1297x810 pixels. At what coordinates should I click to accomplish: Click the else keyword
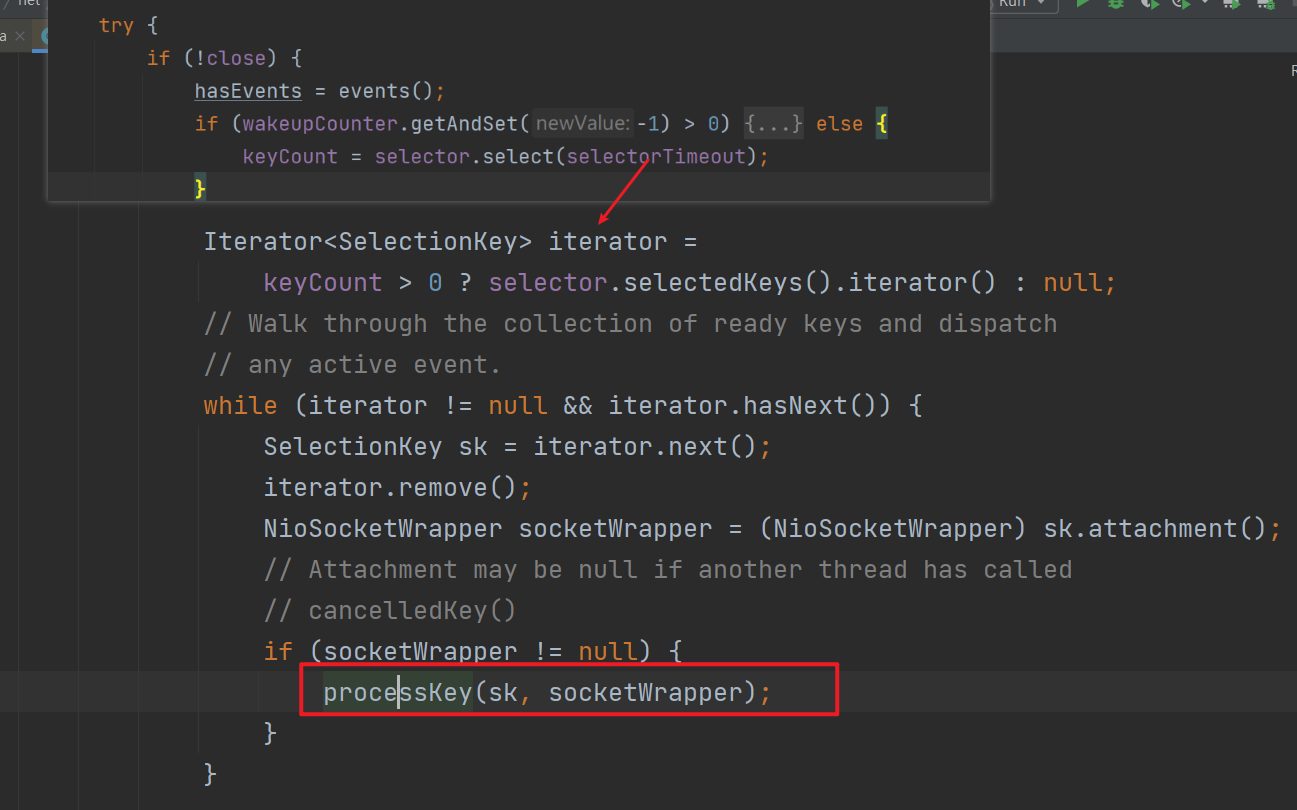(x=839, y=124)
